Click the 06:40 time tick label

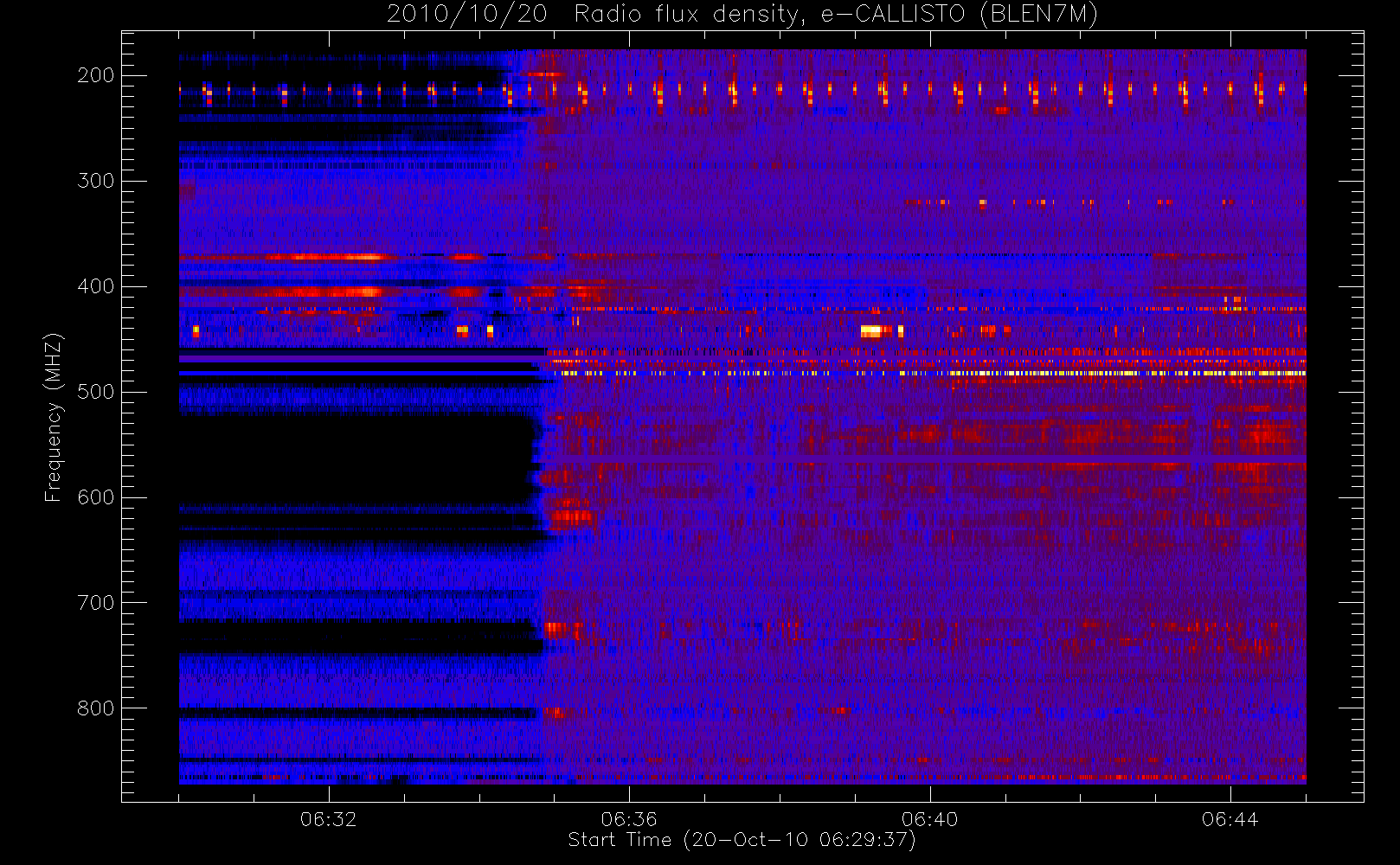(930, 819)
